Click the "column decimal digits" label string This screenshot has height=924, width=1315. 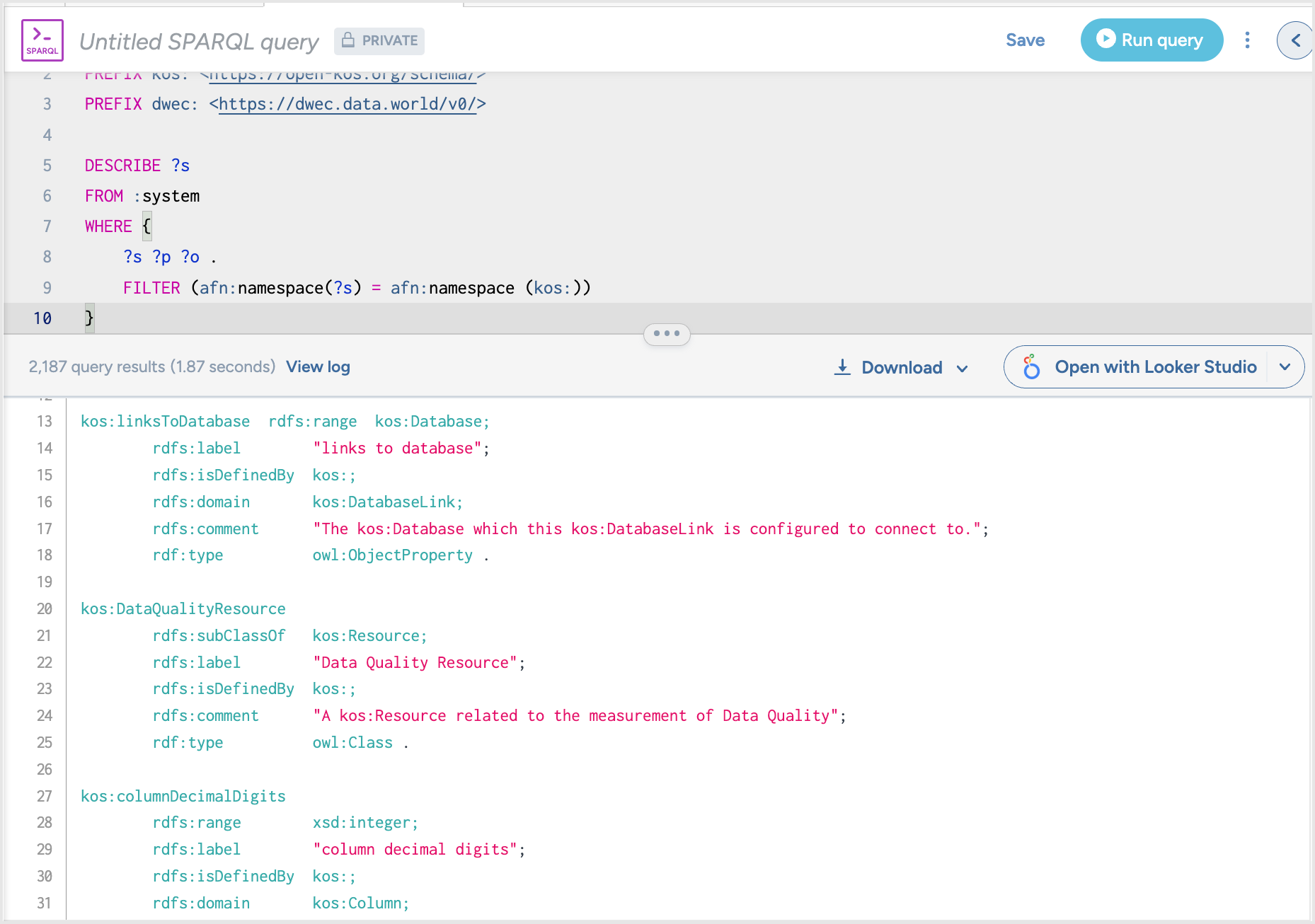pos(415,849)
